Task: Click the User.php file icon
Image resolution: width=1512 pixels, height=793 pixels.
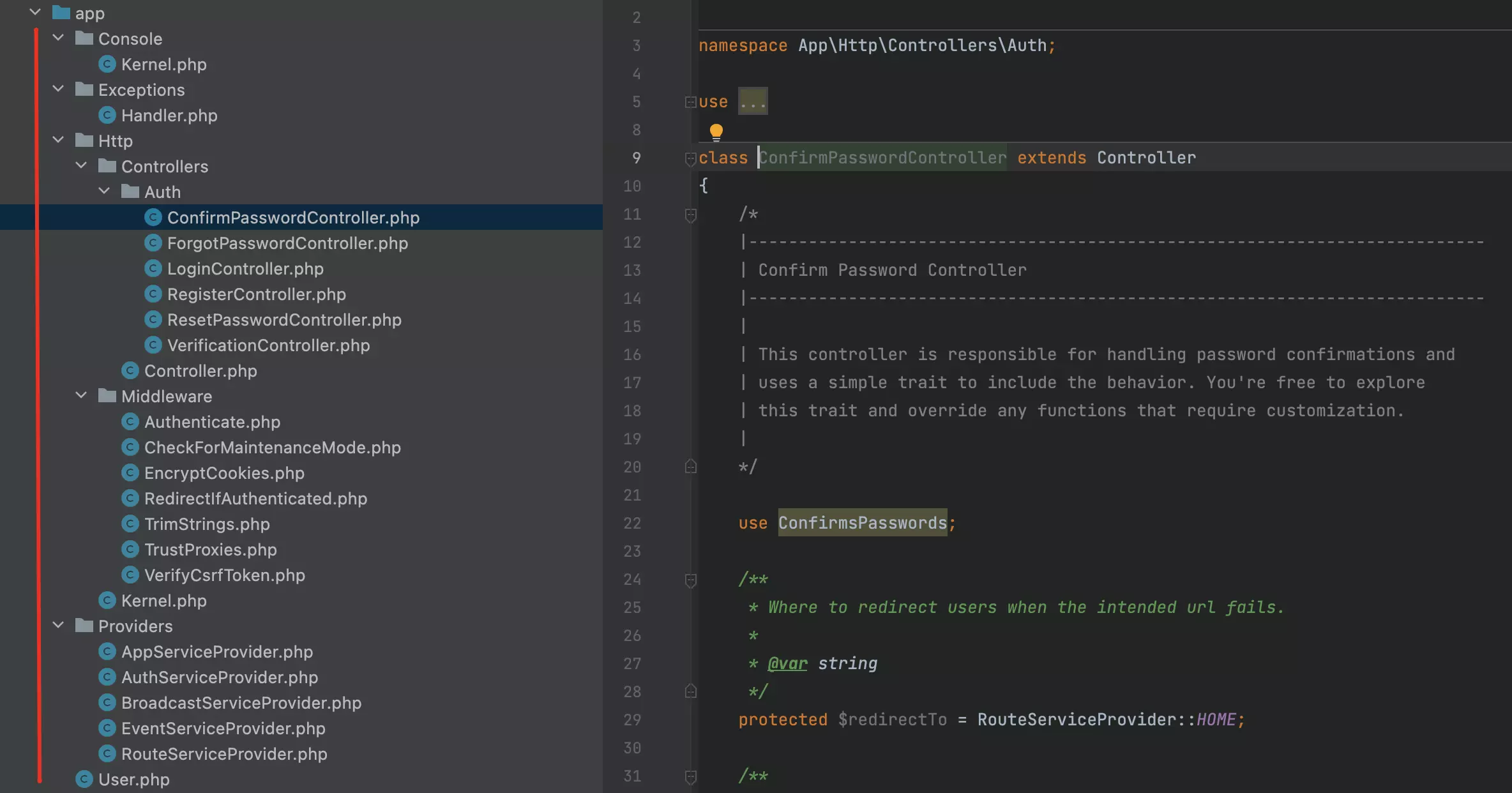Action: pyautogui.click(x=85, y=779)
